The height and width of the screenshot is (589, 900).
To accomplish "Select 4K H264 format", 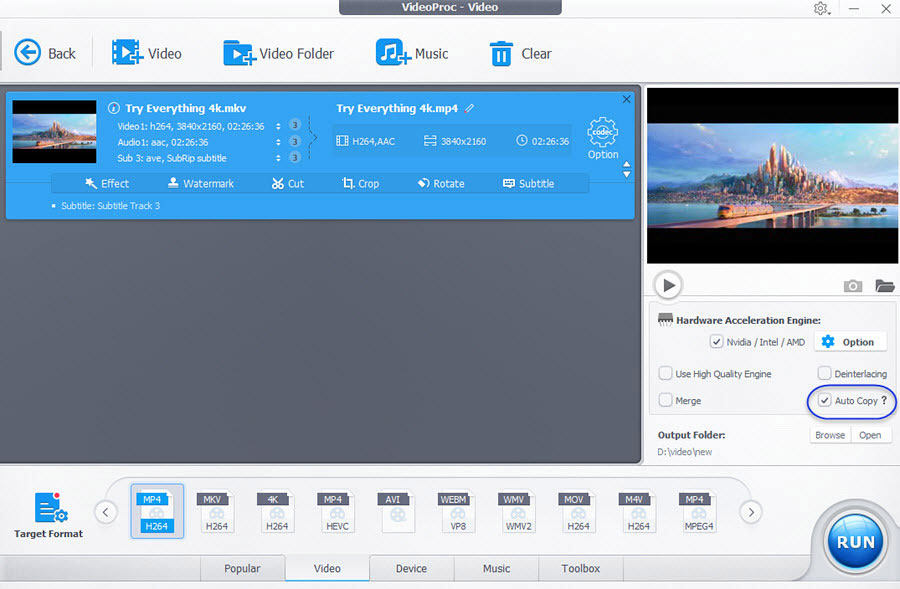I will point(277,511).
